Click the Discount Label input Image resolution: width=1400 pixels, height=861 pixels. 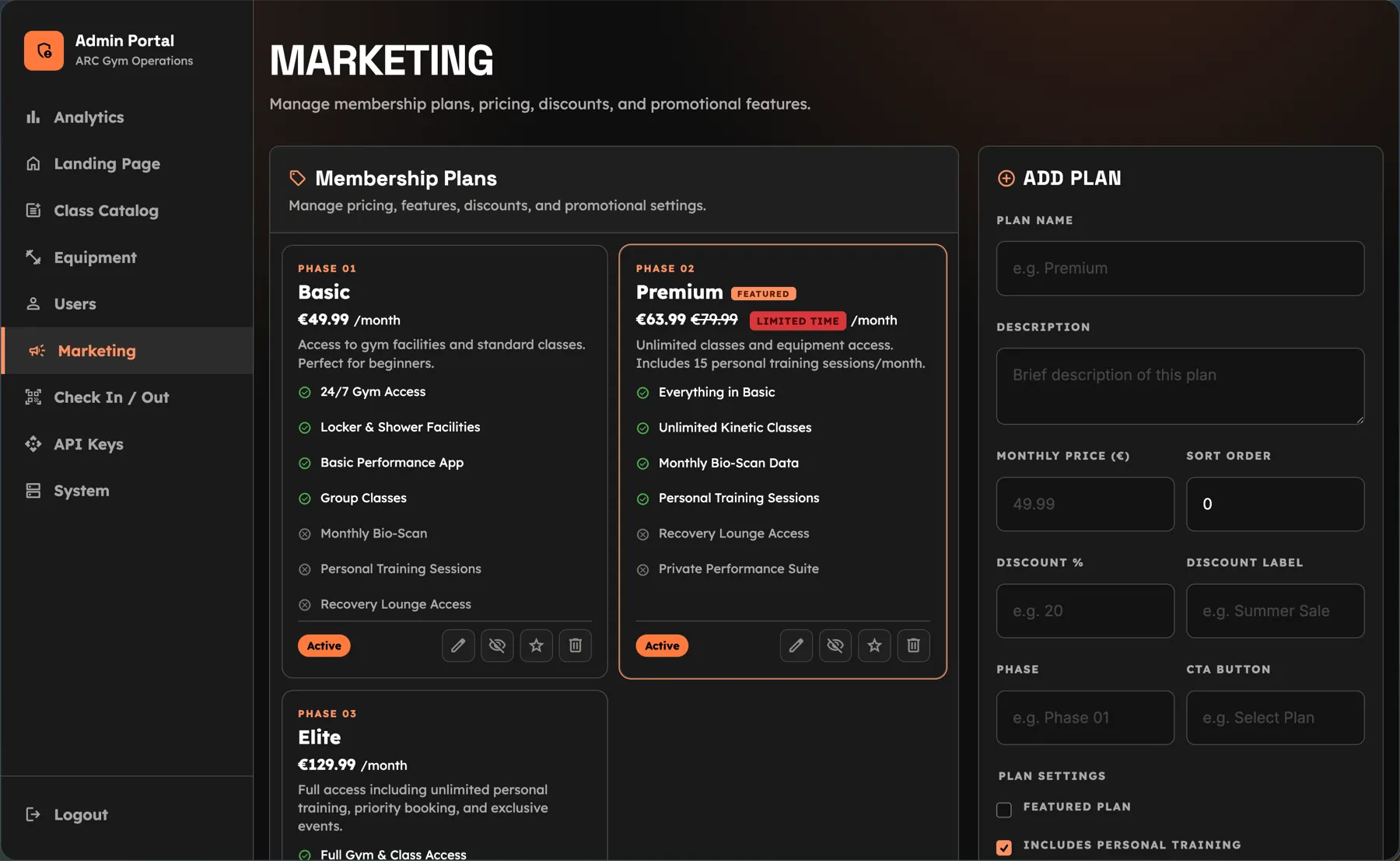pos(1275,611)
